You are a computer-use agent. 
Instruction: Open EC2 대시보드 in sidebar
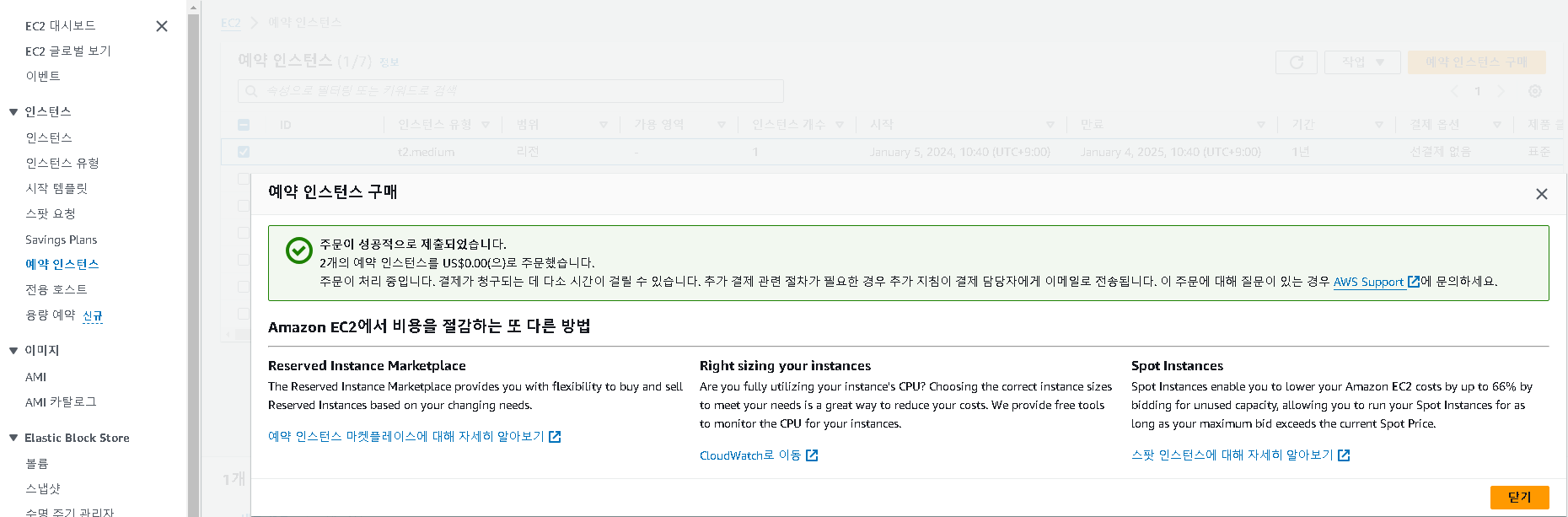click(x=61, y=26)
